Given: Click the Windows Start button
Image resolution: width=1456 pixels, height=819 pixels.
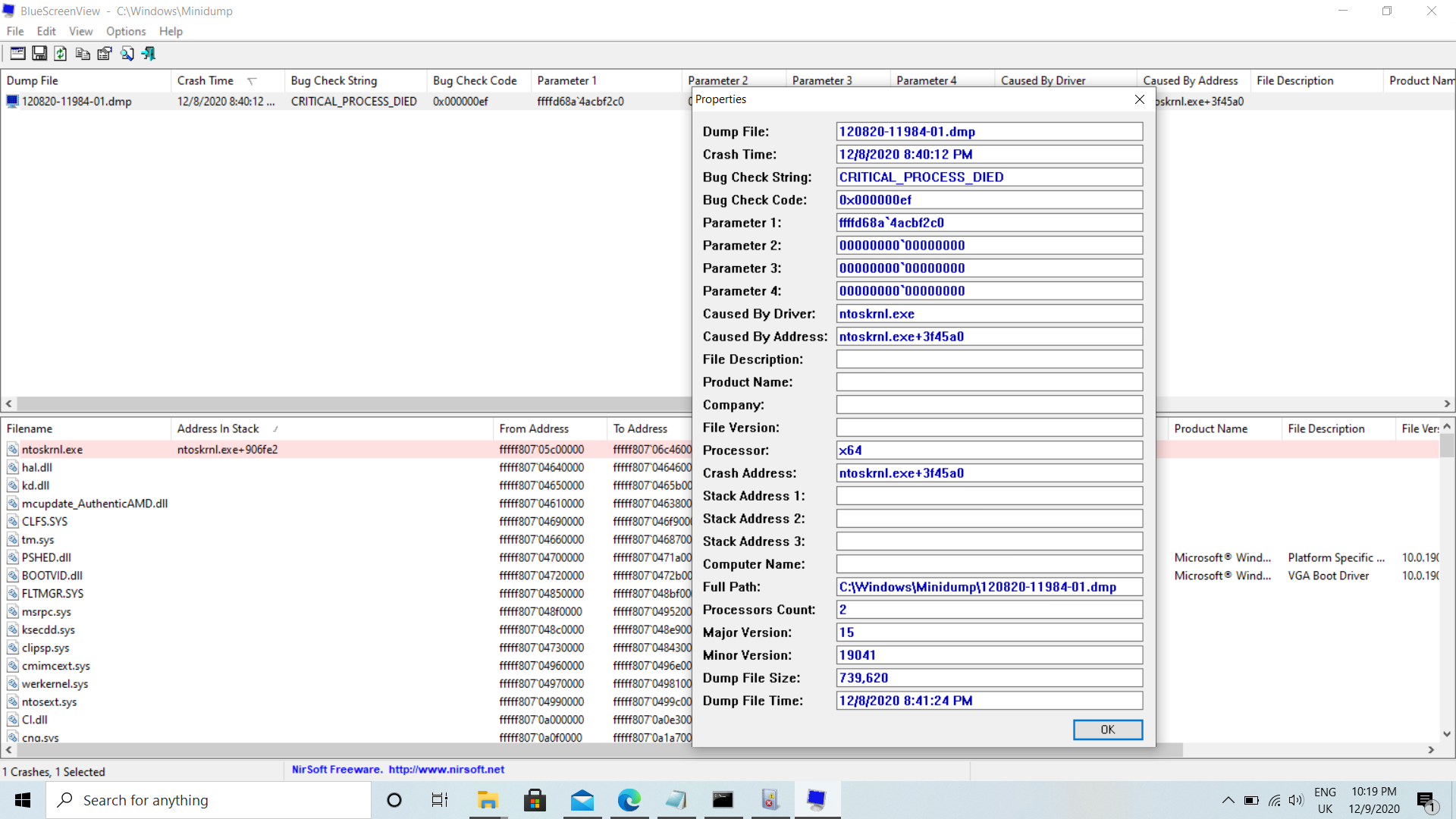Looking at the screenshot, I should [23, 800].
